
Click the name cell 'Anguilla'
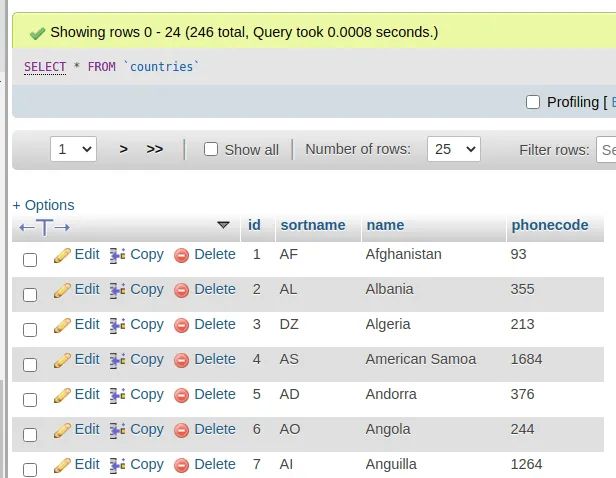coord(391,464)
